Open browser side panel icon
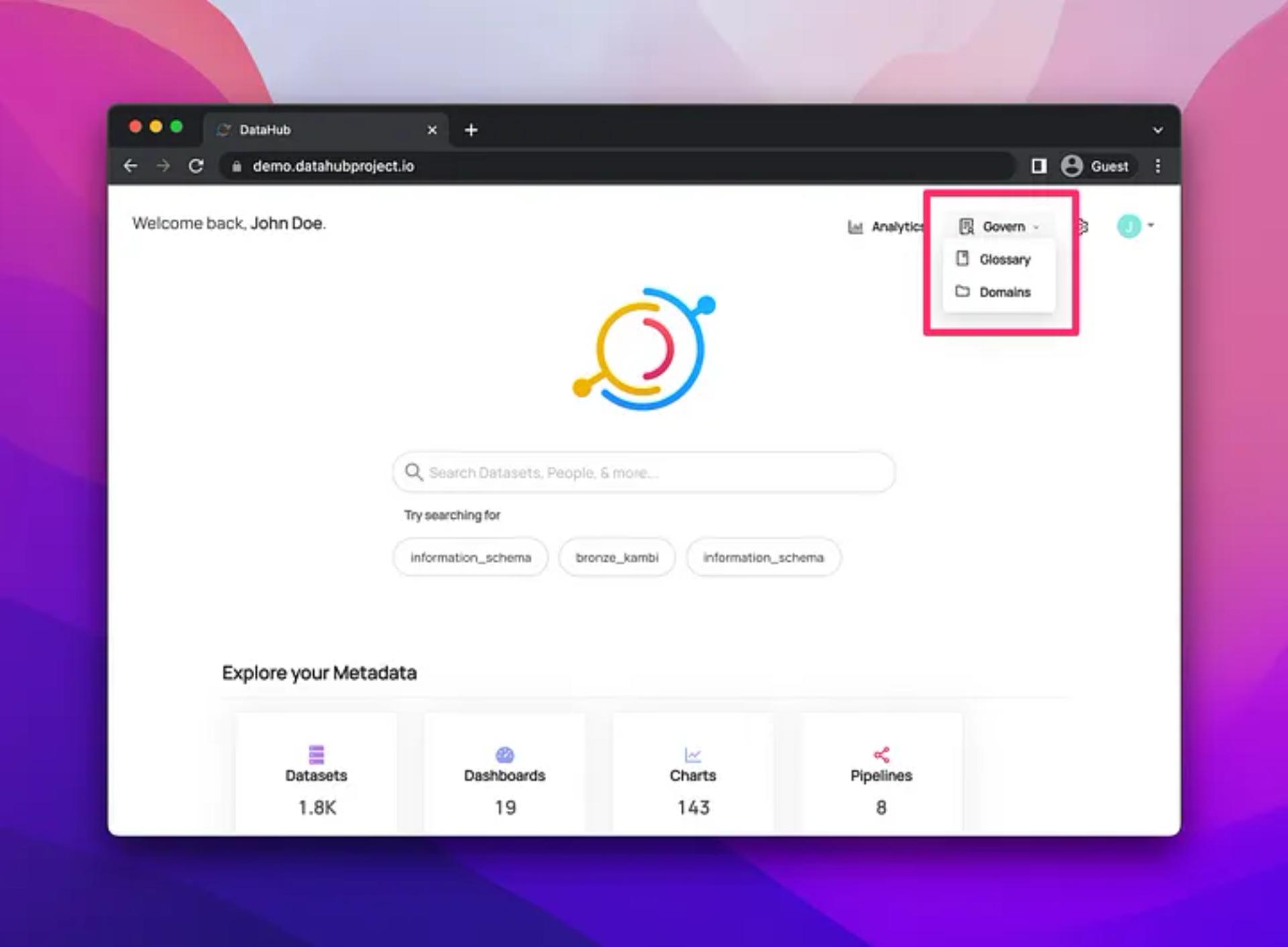The height and width of the screenshot is (947, 1288). 1038,166
